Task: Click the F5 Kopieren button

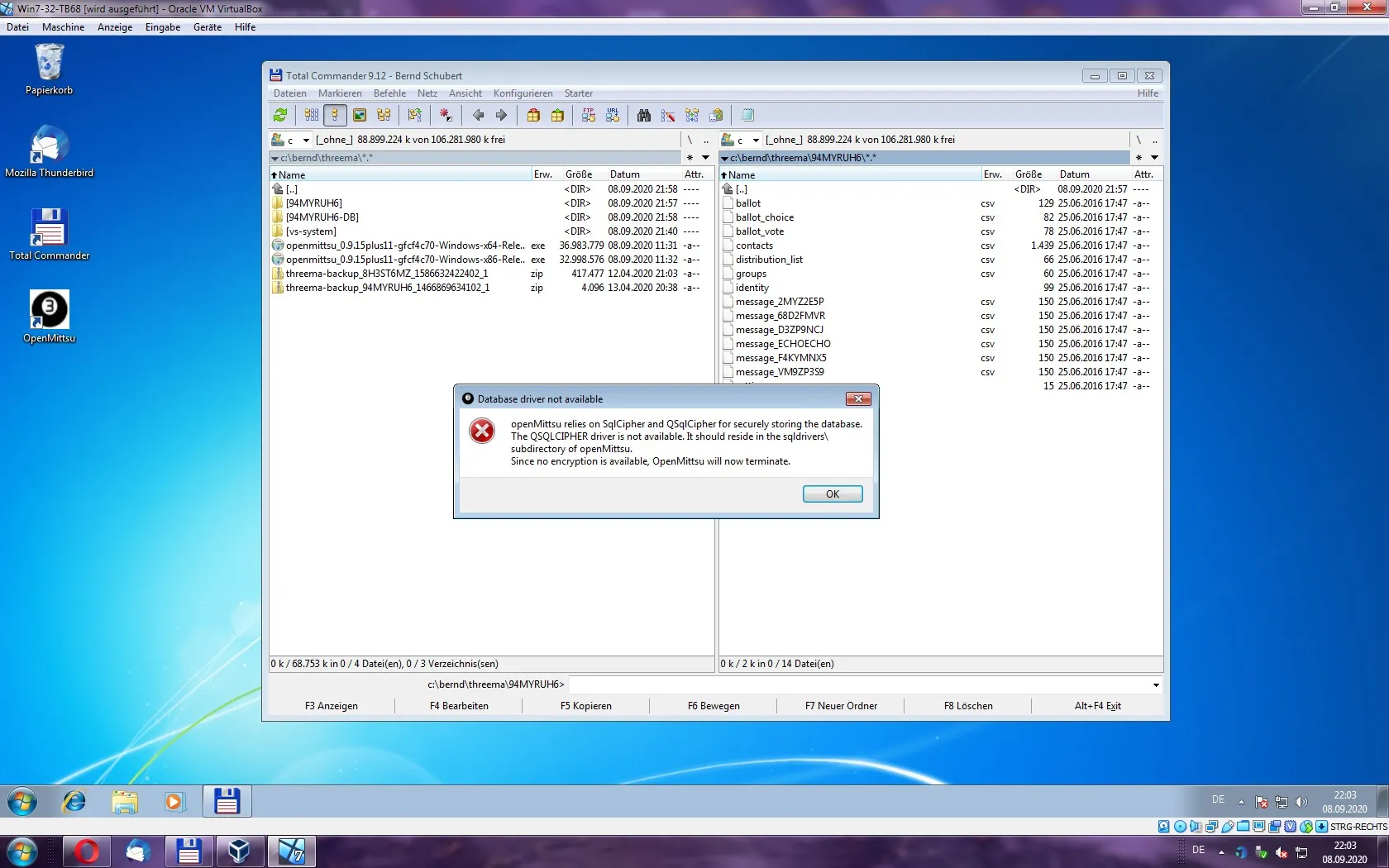Action: pyautogui.click(x=586, y=706)
